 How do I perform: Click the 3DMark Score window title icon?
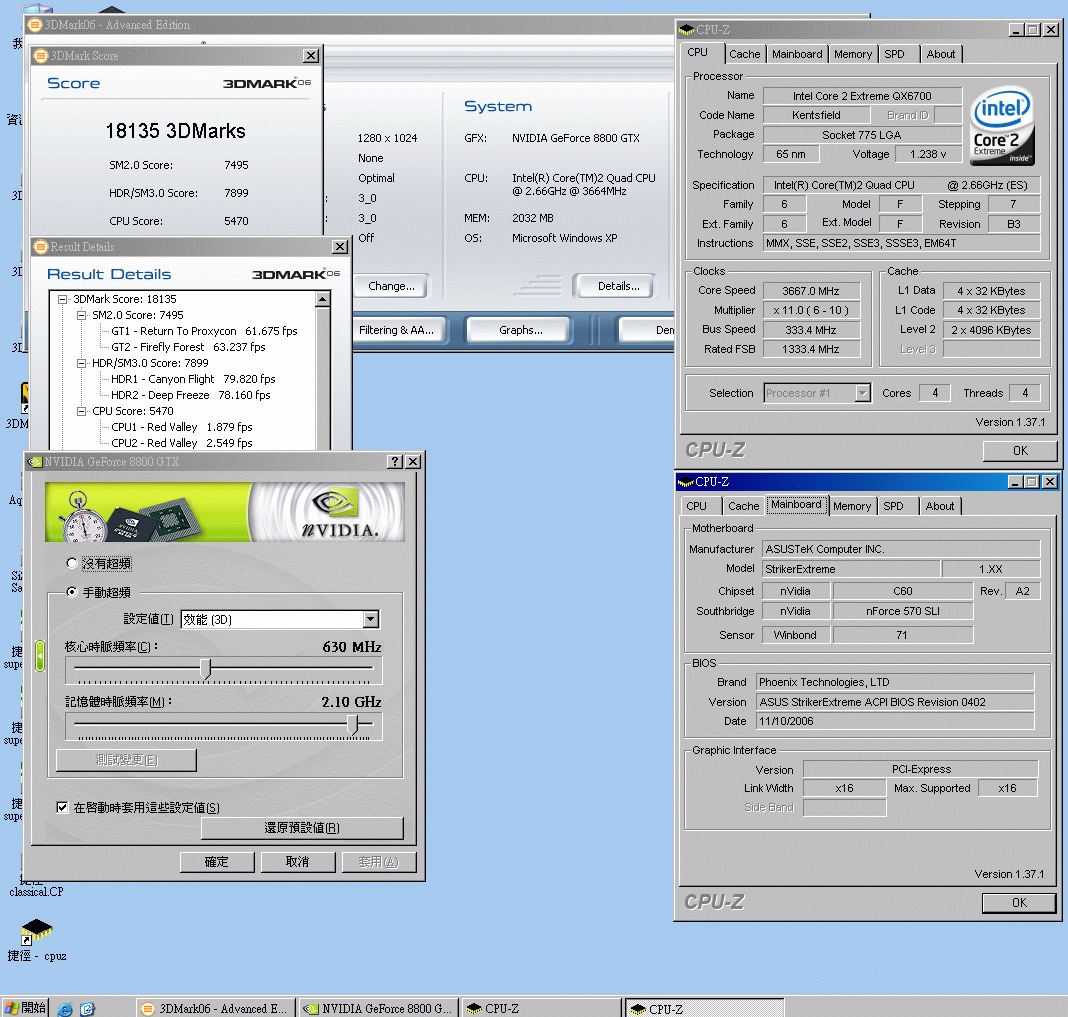pos(41,56)
